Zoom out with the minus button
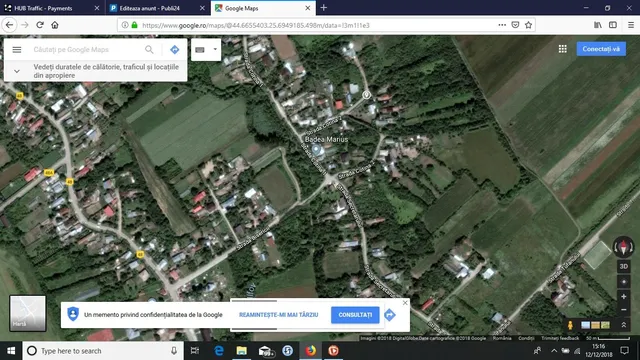This screenshot has width=640, height=360. (624, 310)
